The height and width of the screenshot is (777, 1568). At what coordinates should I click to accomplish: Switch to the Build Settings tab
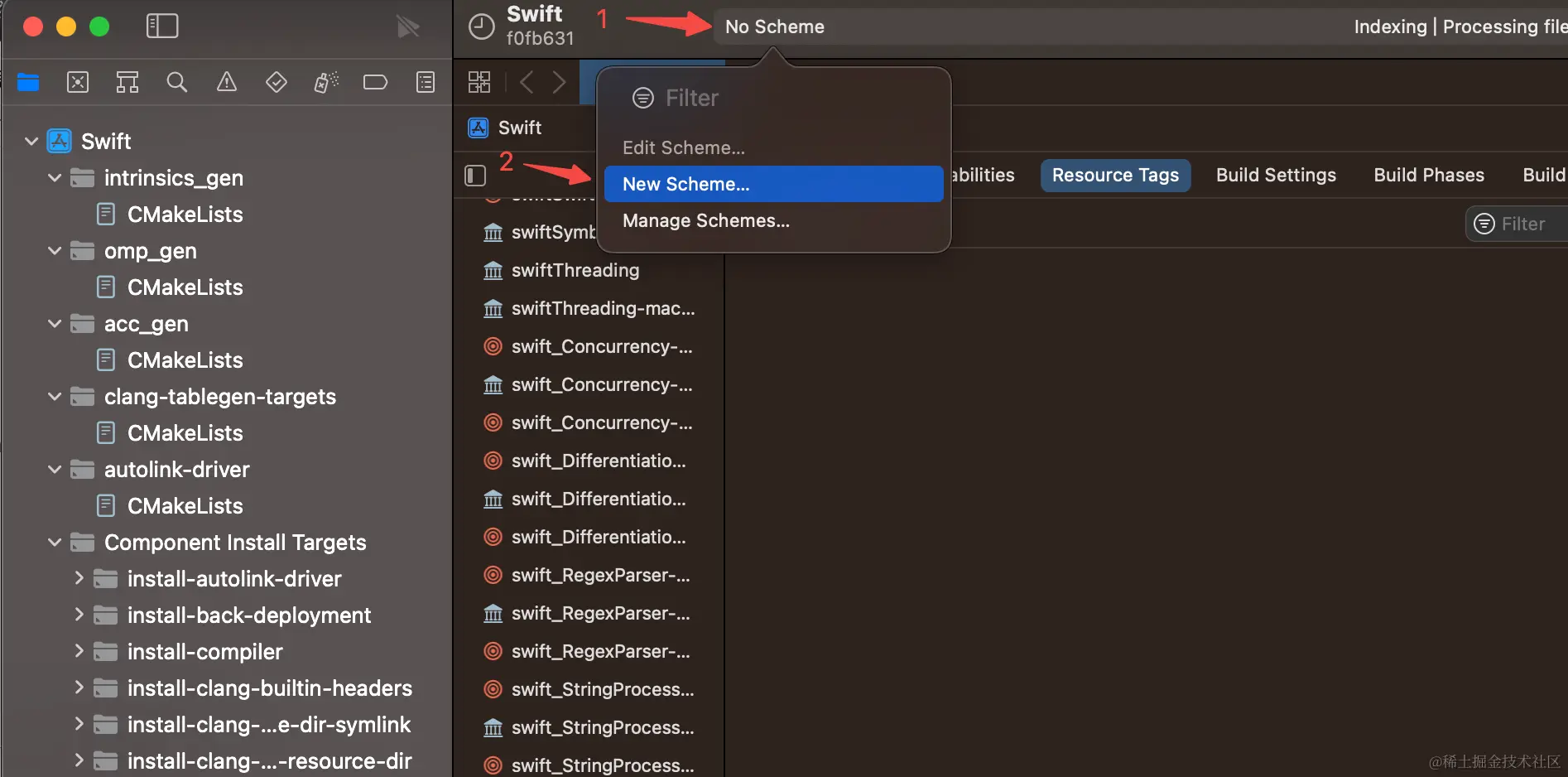(1276, 176)
